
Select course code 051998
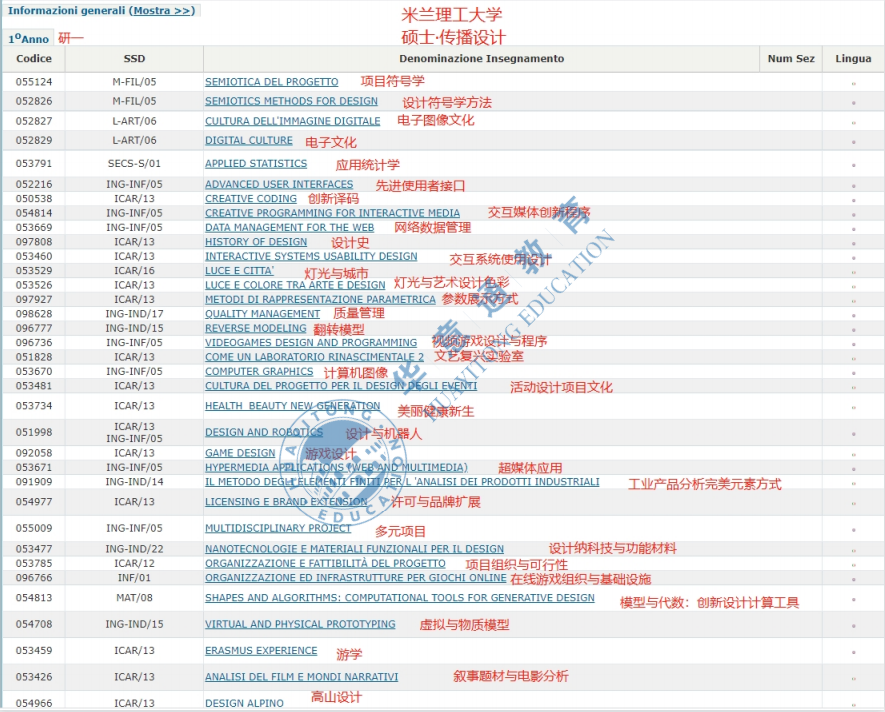(x=34, y=432)
